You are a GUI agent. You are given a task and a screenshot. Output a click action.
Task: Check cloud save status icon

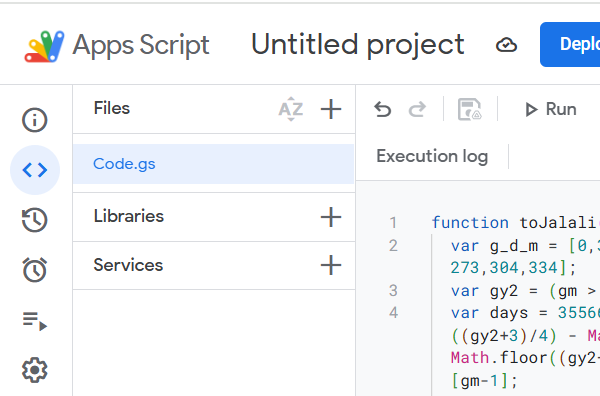coord(506,45)
